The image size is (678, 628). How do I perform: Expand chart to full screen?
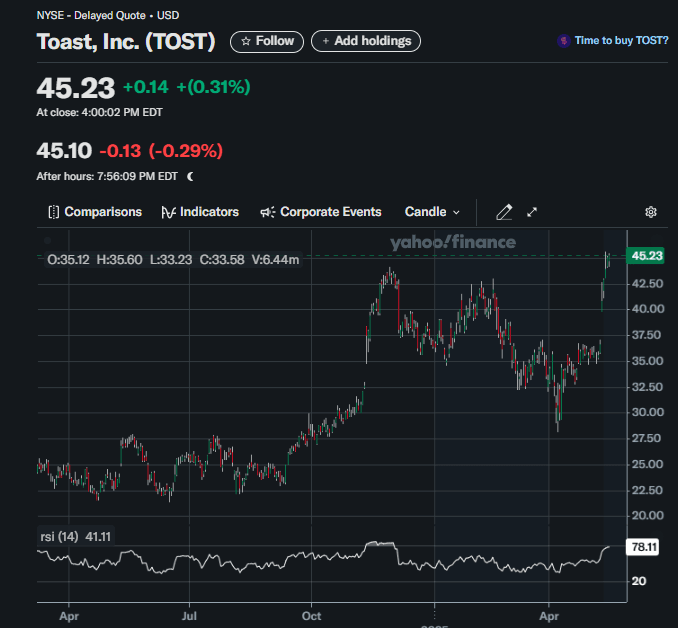pos(532,212)
